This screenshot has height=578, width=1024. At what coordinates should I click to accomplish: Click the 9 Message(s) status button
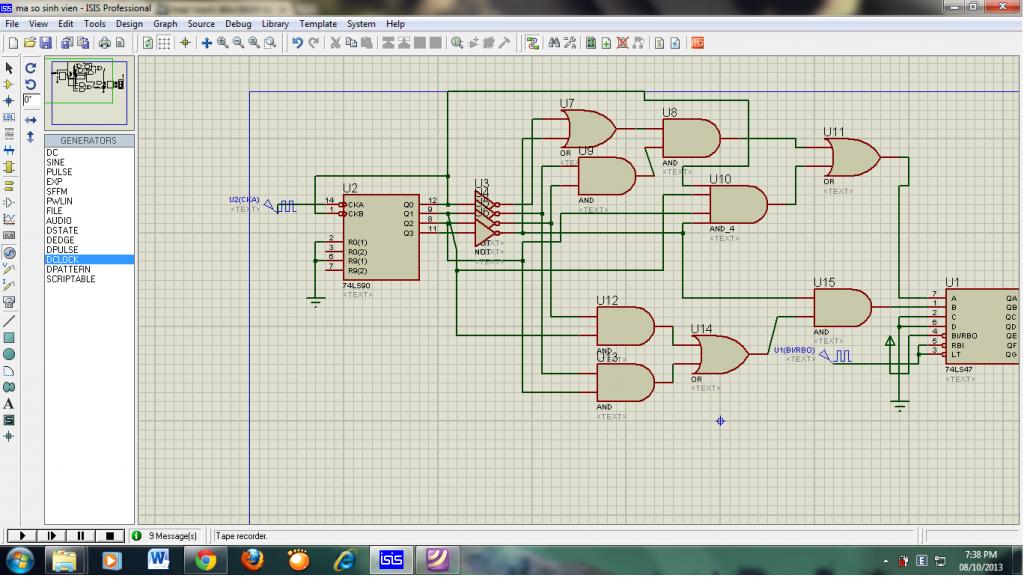[x=169, y=536]
